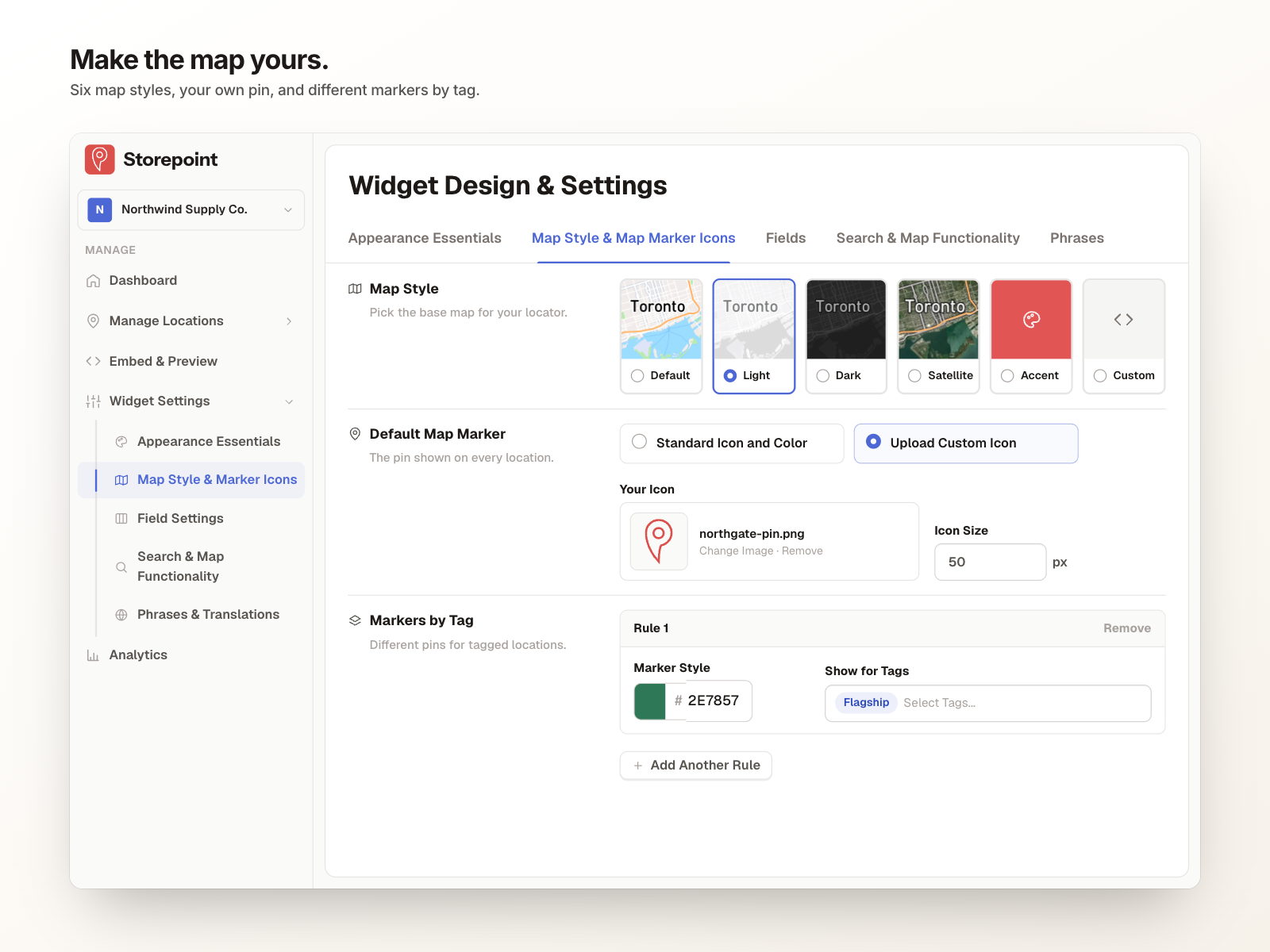Click the Default Toronto map thumbnail
Image resolution: width=1270 pixels, height=952 pixels.
(661, 320)
